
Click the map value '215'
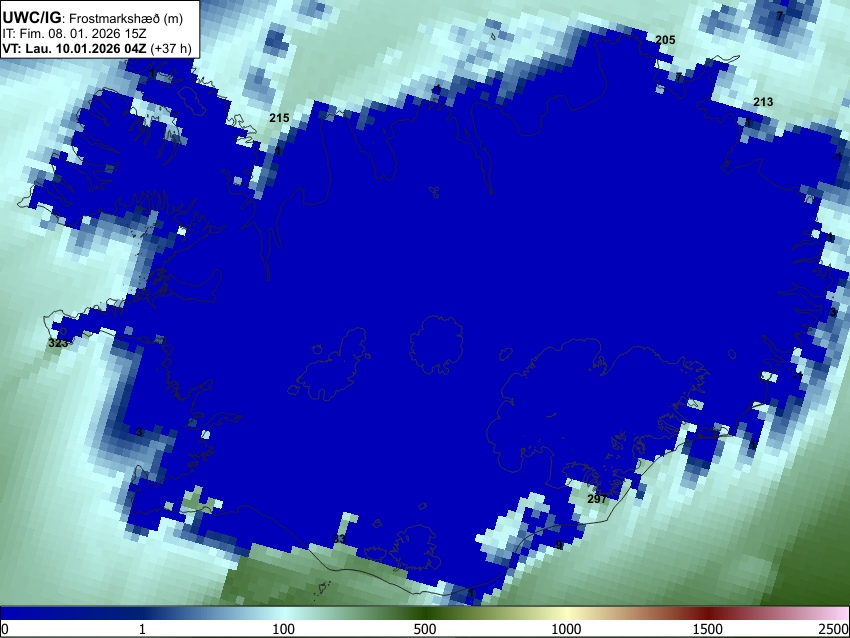click(x=279, y=118)
